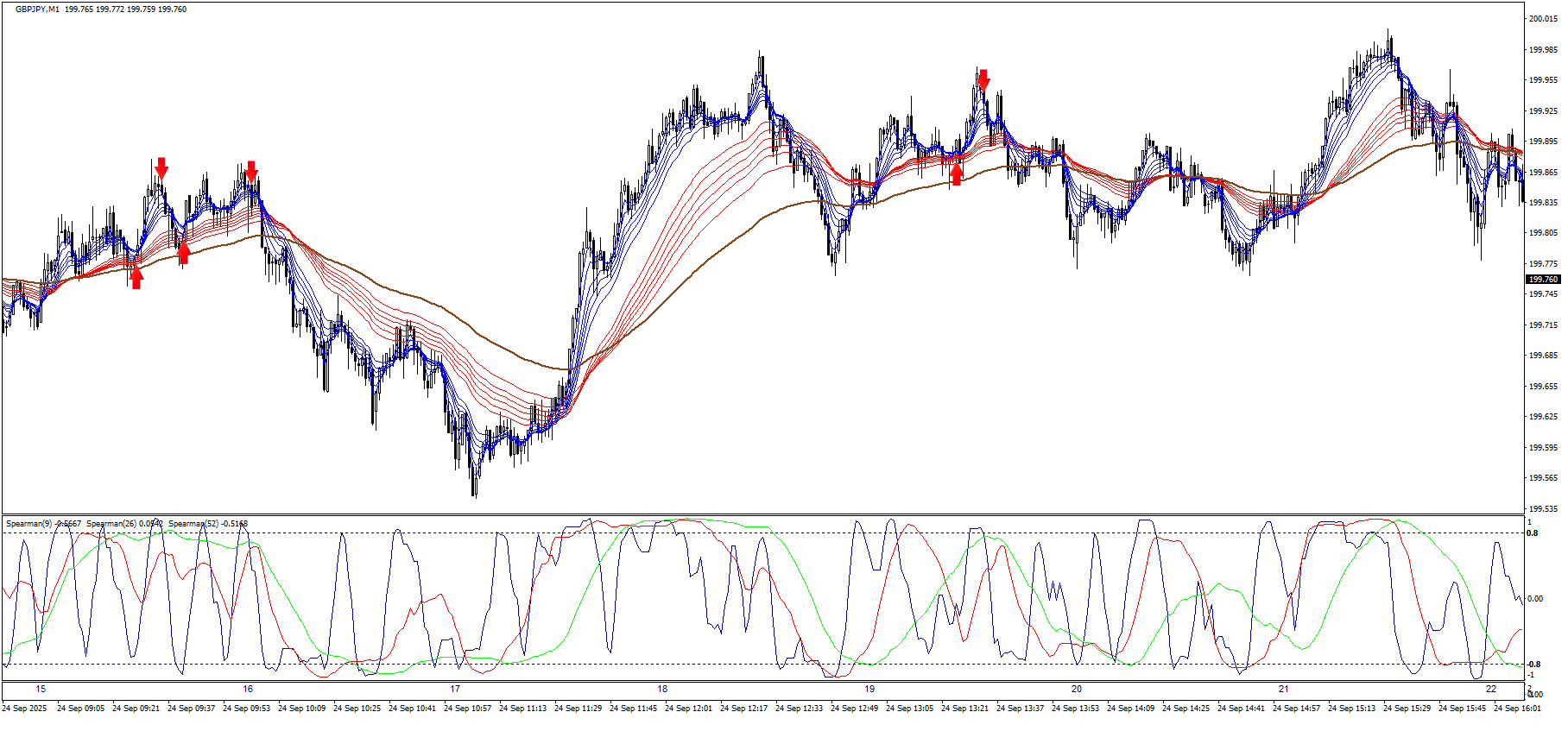Click the leftmost red down arrow signal
Image resolution: width=1568 pixels, height=731 pixels.
click(x=161, y=167)
